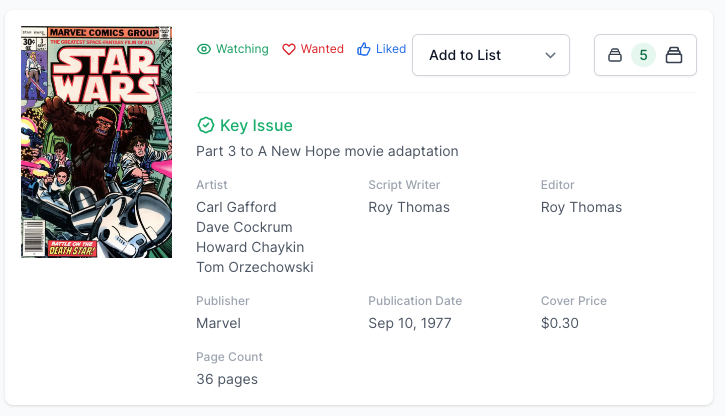The image size is (725, 416).
Task: Click artist Tom Orzechowski
Action: (x=255, y=267)
